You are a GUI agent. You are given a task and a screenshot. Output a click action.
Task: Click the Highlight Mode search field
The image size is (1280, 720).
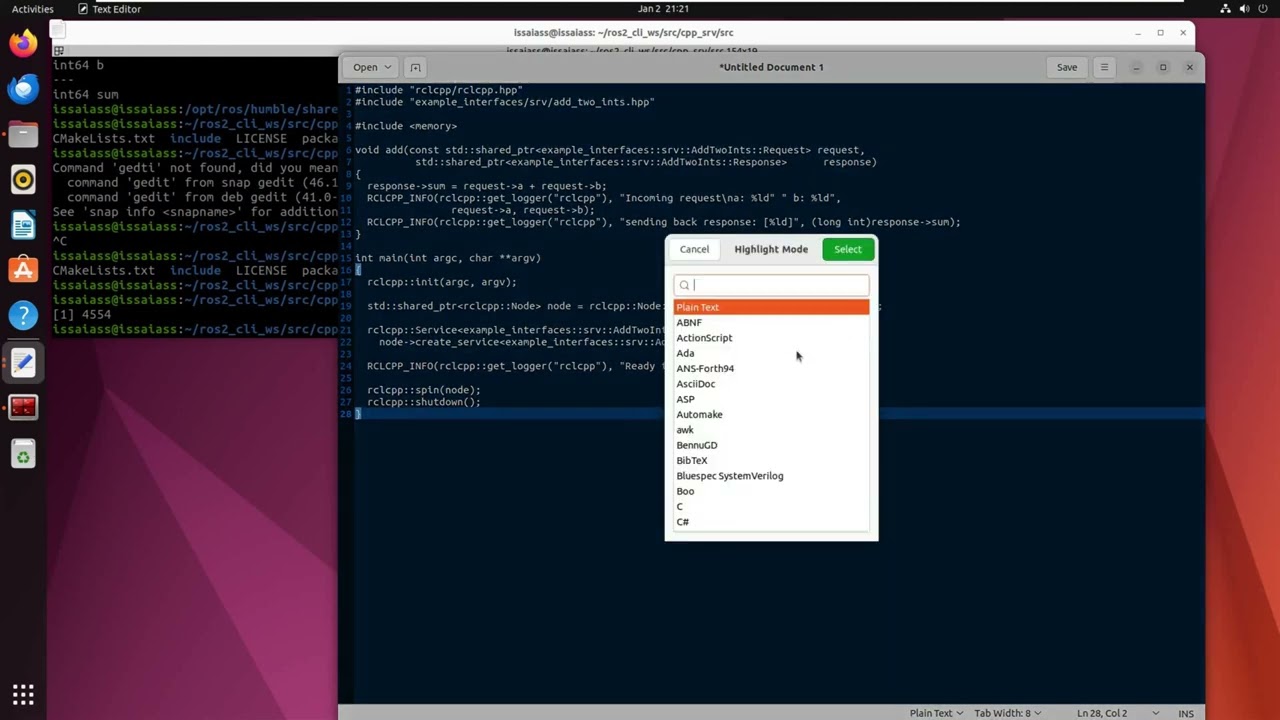click(x=771, y=285)
